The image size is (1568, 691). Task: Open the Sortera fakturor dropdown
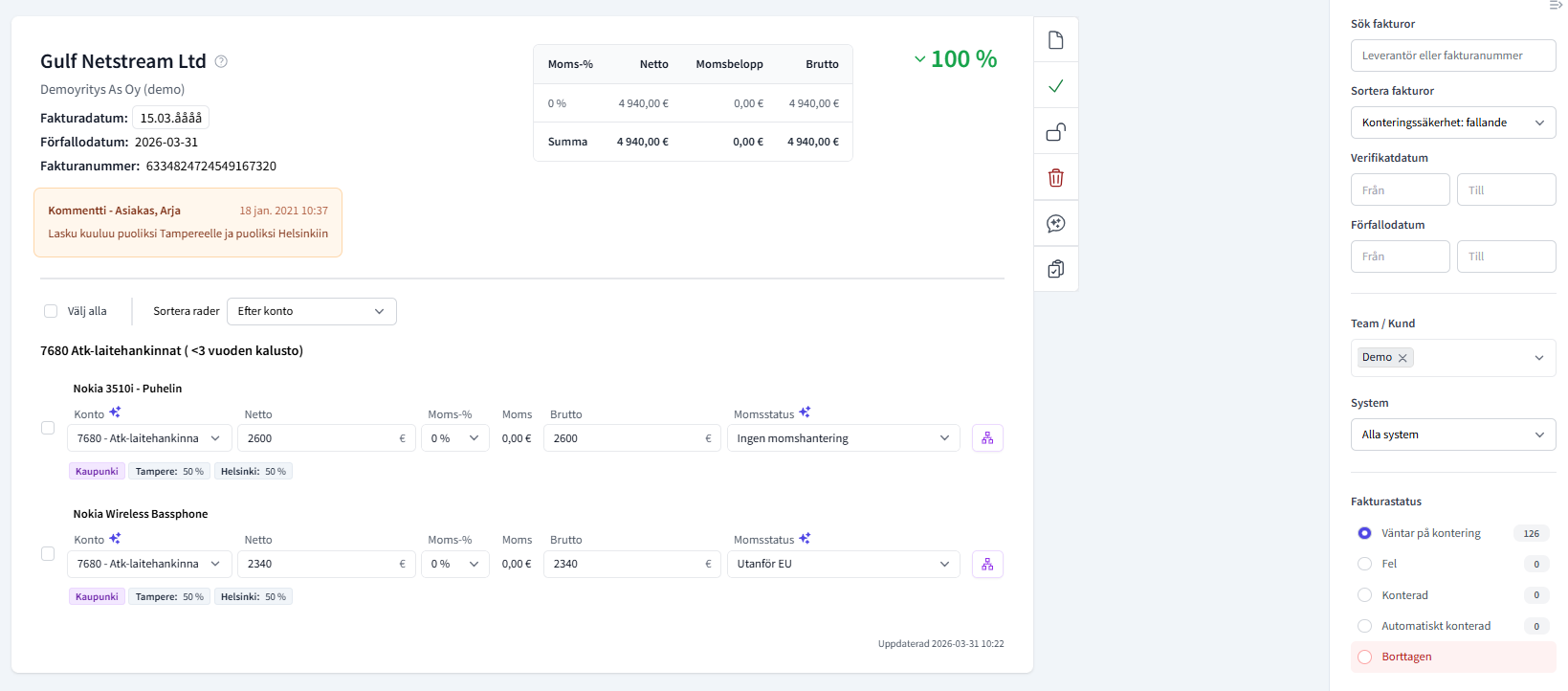1453,123
